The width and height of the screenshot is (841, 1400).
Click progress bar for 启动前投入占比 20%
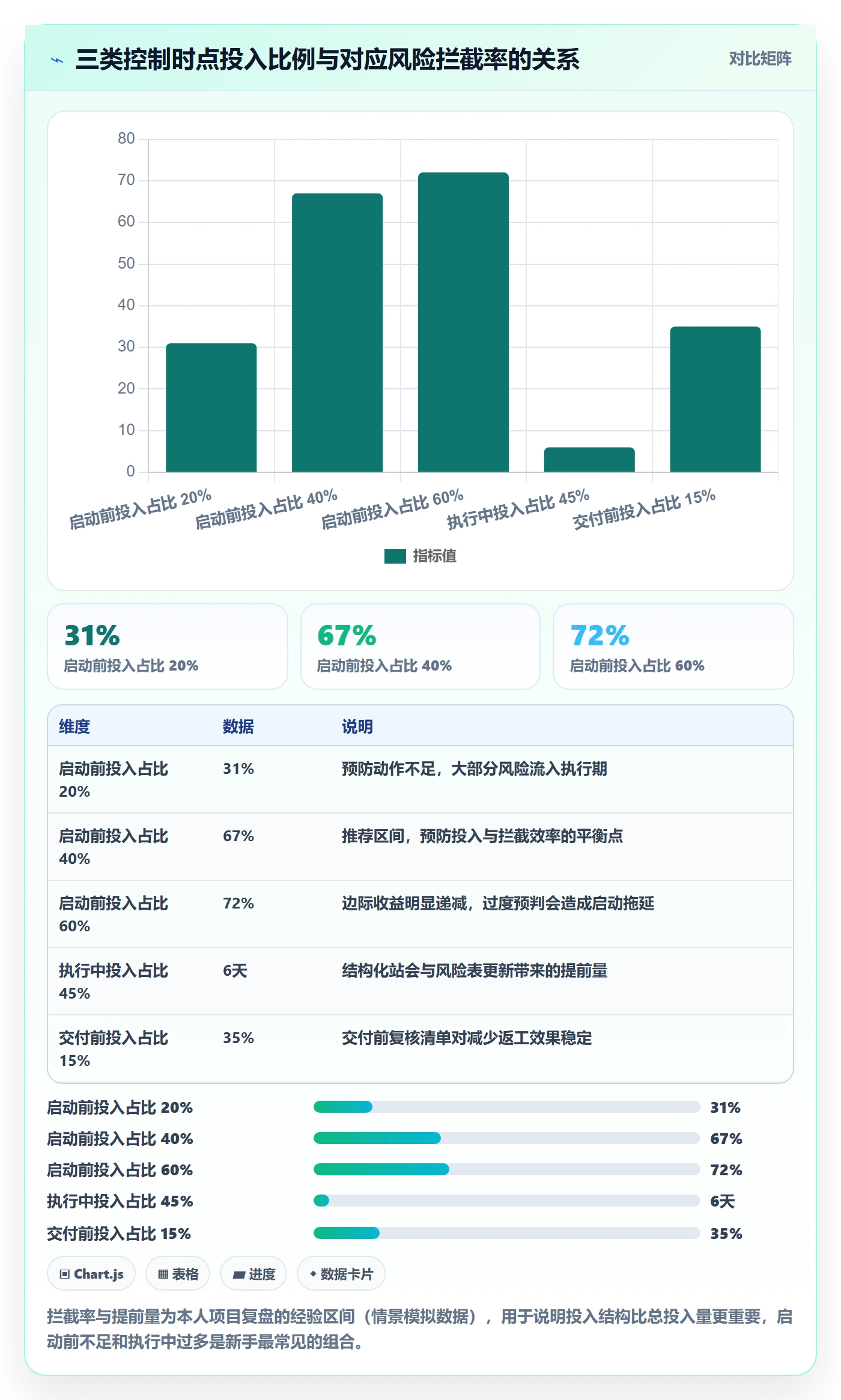tap(506, 1107)
